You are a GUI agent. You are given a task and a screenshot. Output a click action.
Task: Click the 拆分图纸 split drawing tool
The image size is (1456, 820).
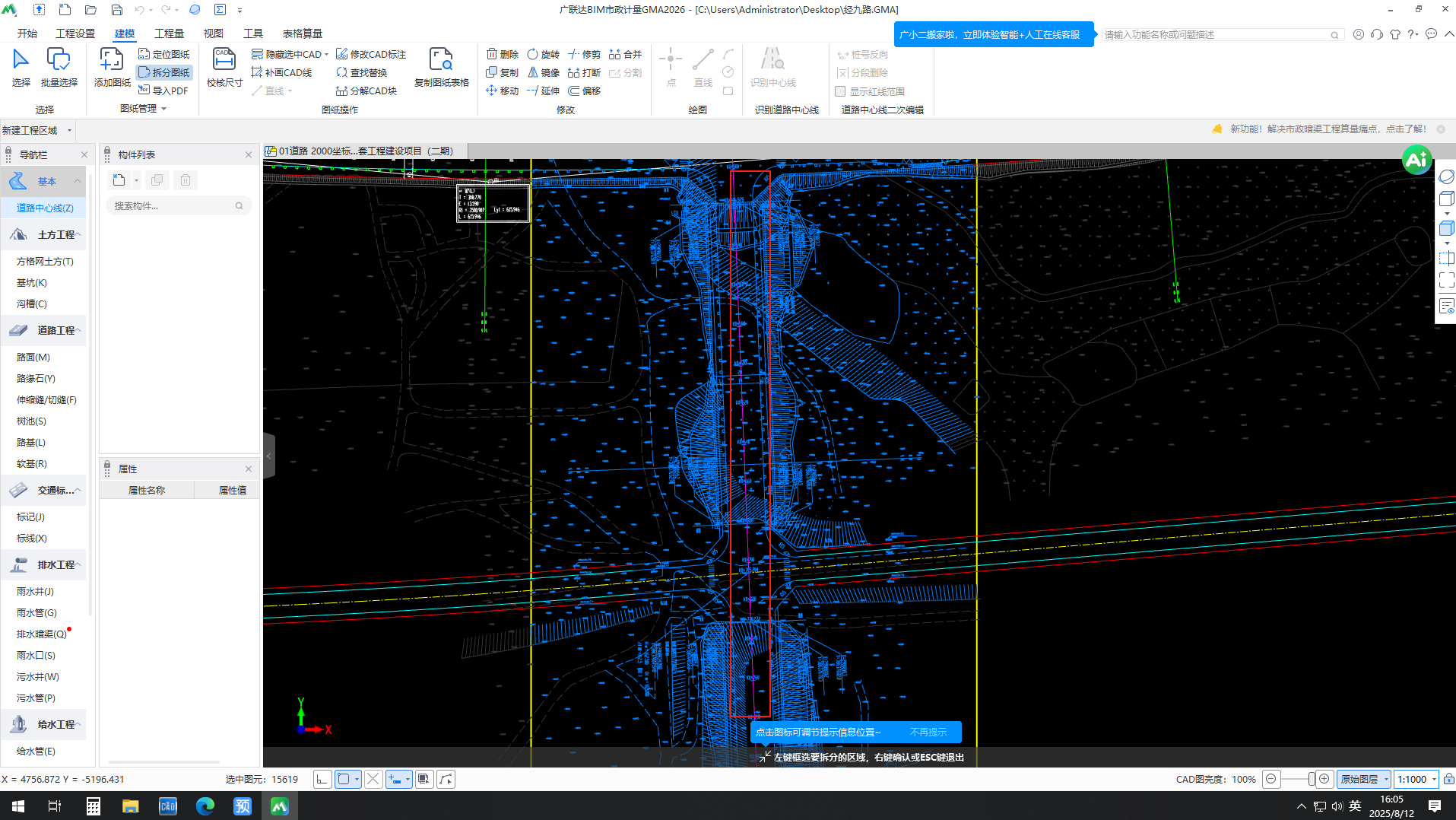(x=163, y=72)
